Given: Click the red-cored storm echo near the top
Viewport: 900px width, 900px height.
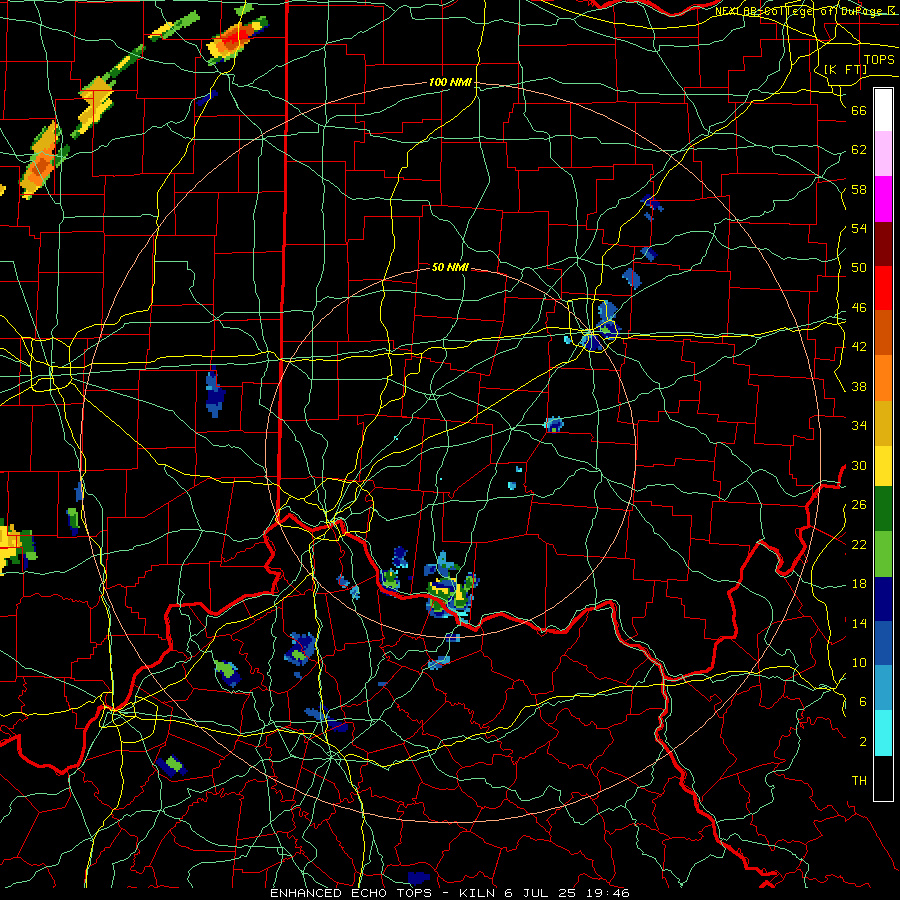Looking at the screenshot, I should (x=236, y=39).
